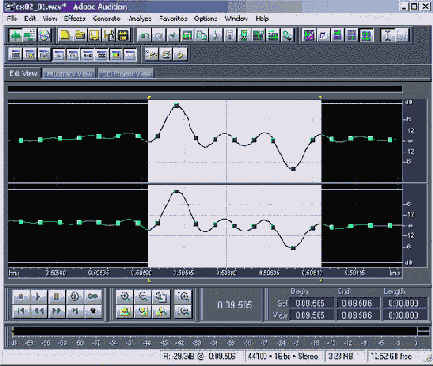433x366 pixels.
Task: Open the Generate menu
Action: point(106,19)
